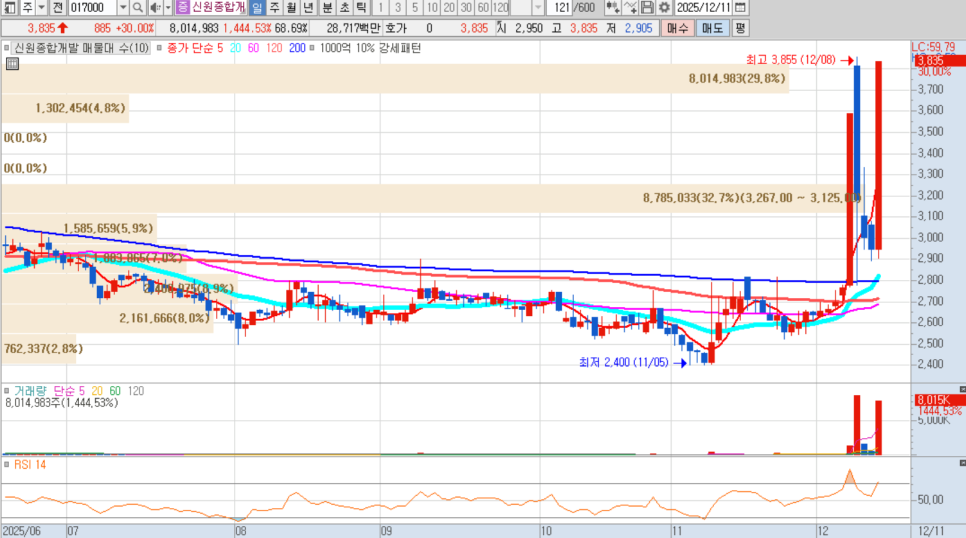966x538 pixels.
Task: Click the 8,014,983(29.8%) volume profile label
Action: click(737, 78)
